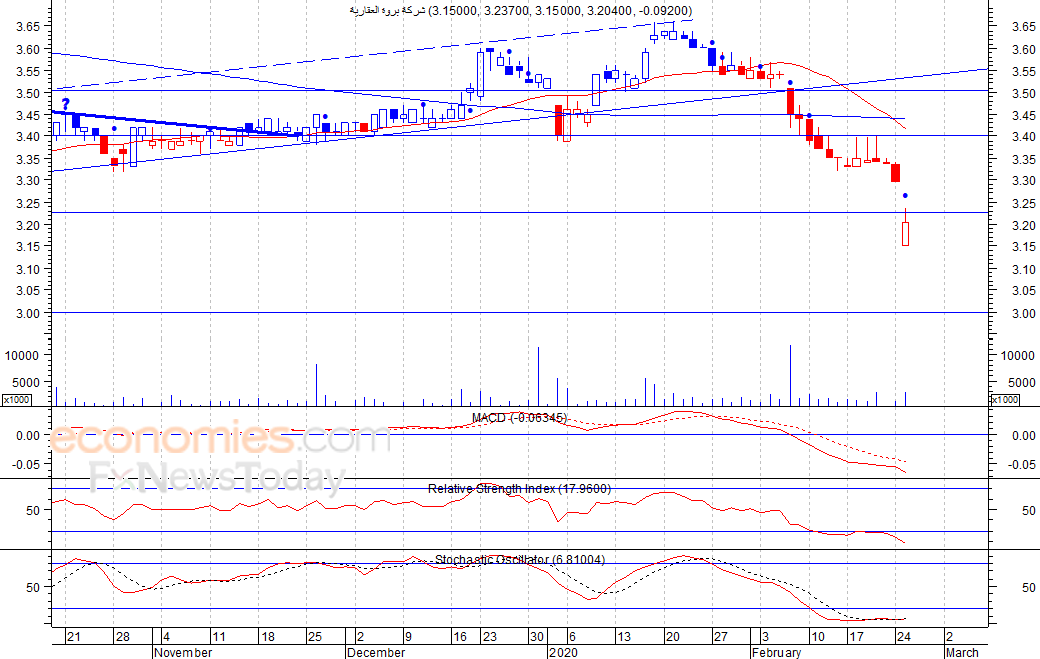Viewport: 1040px width, 659px height.
Task: Click the 3.50 value on right price axis
Action: [x=1024, y=93]
